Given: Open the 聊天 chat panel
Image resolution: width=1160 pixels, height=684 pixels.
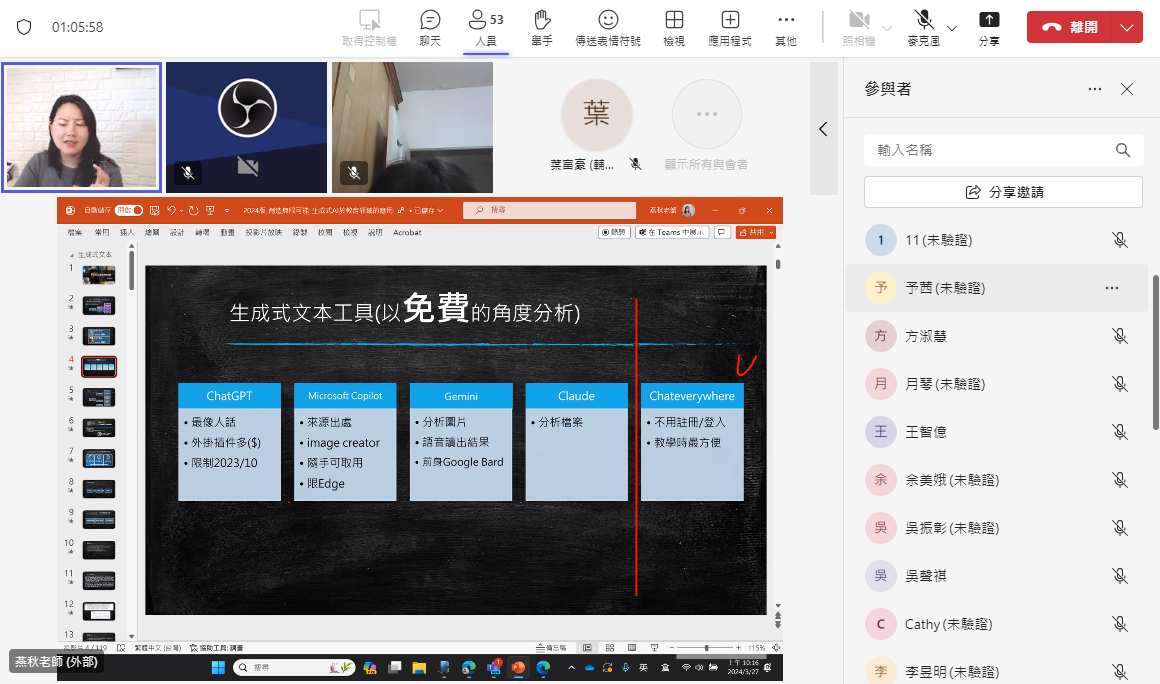Looking at the screenshot, I should (430, 28).
